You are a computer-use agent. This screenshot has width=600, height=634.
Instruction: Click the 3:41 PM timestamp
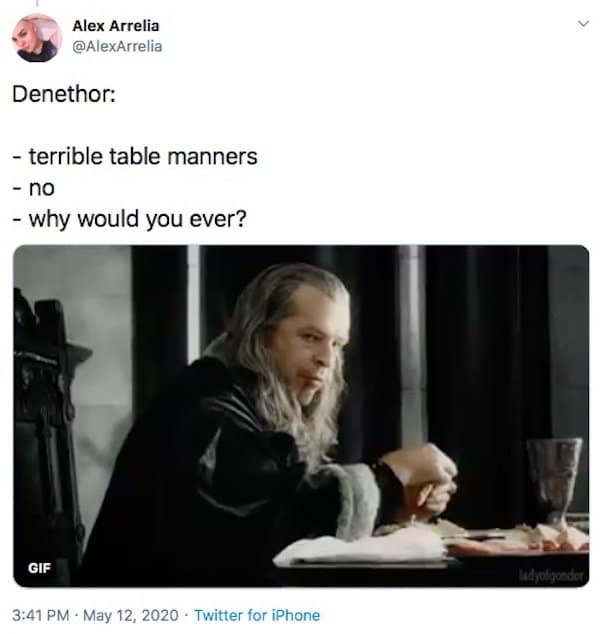pos(40,615)
